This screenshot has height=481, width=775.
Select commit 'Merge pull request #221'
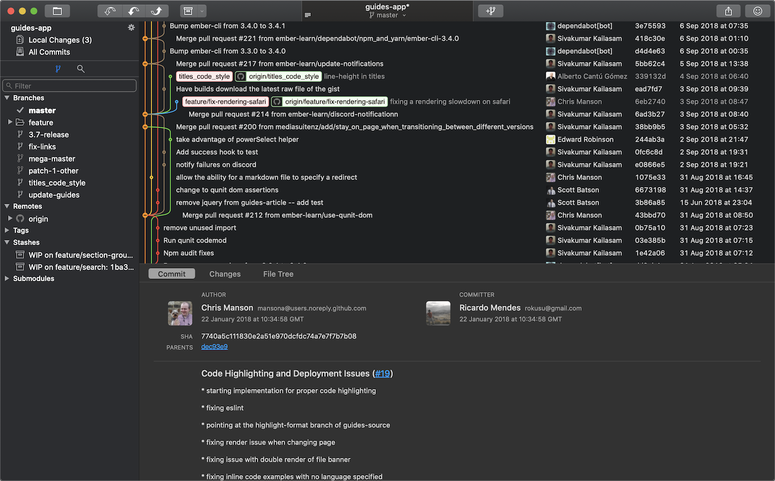(x=317, y=39)
